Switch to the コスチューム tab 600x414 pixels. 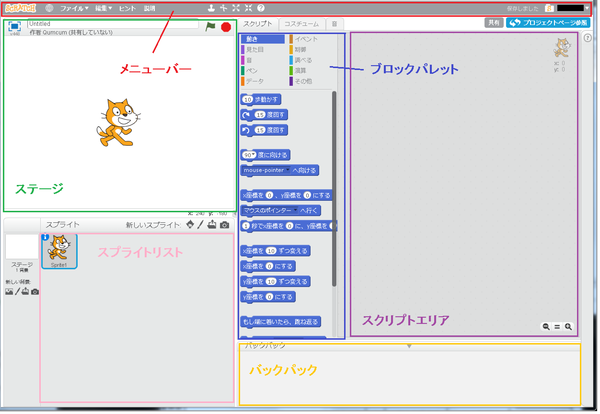302,24
